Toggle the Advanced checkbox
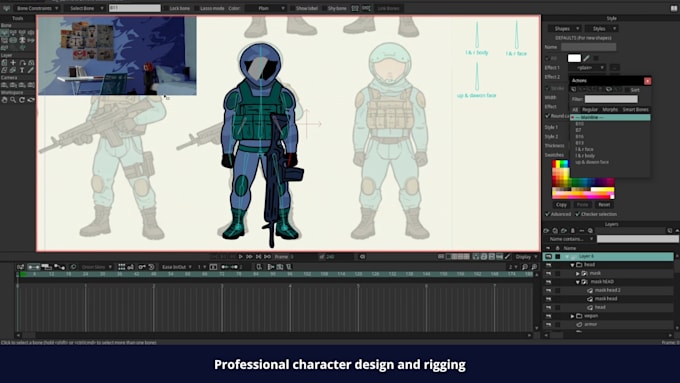Viewport: 680px width, 383px height. (547, 214)
